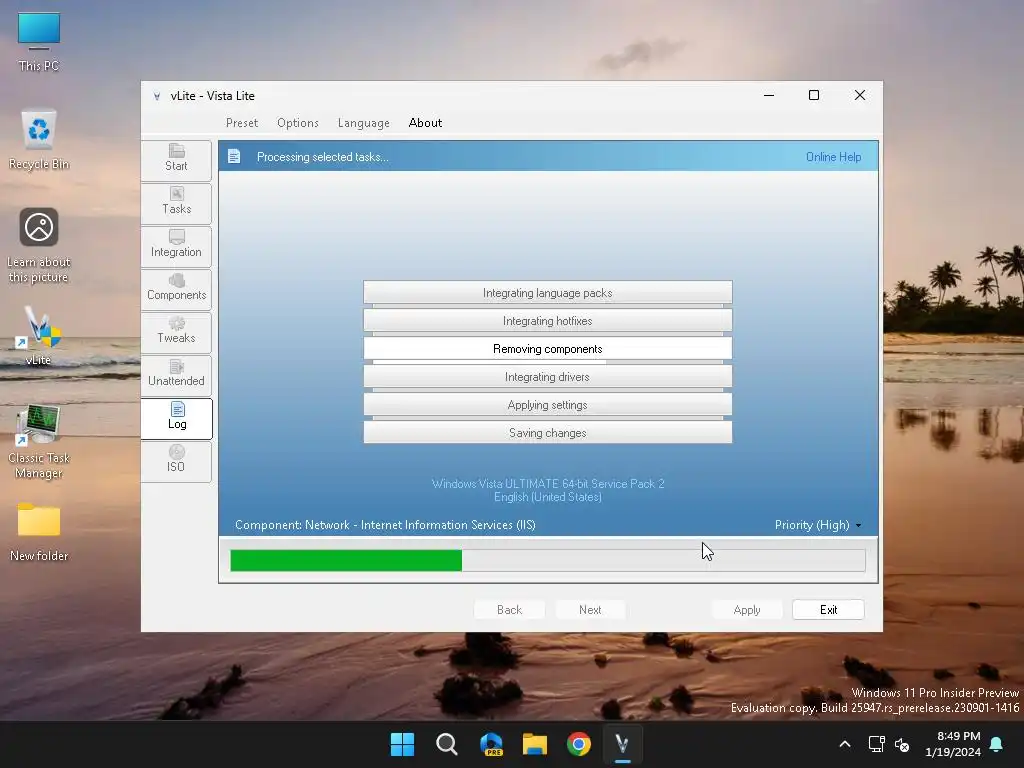Image resolution: width=1024 pixels, height=768 pixels.
Task: Minimize the vLite window
Action: (769, 95)
